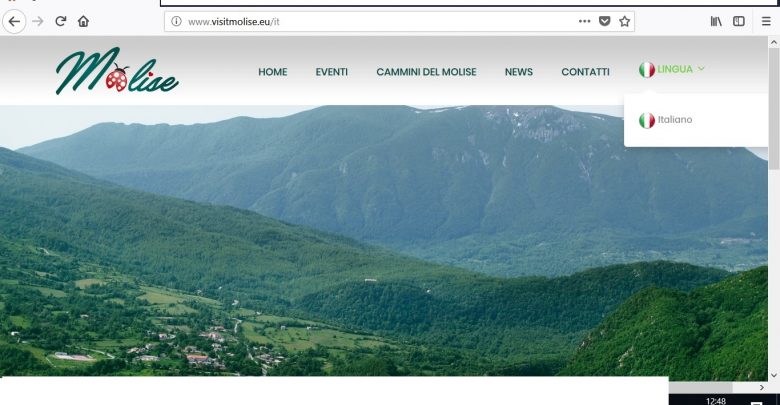Image resolution: width=780 pixels, height=405 pixels.
Task: Click the address bar URL field
Action: click(x=378, y=21)
